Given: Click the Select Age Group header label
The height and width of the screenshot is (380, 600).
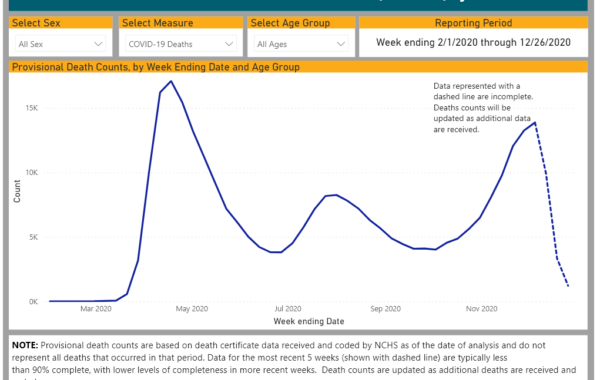Looking at the screenshot, I should pos(290,23).
